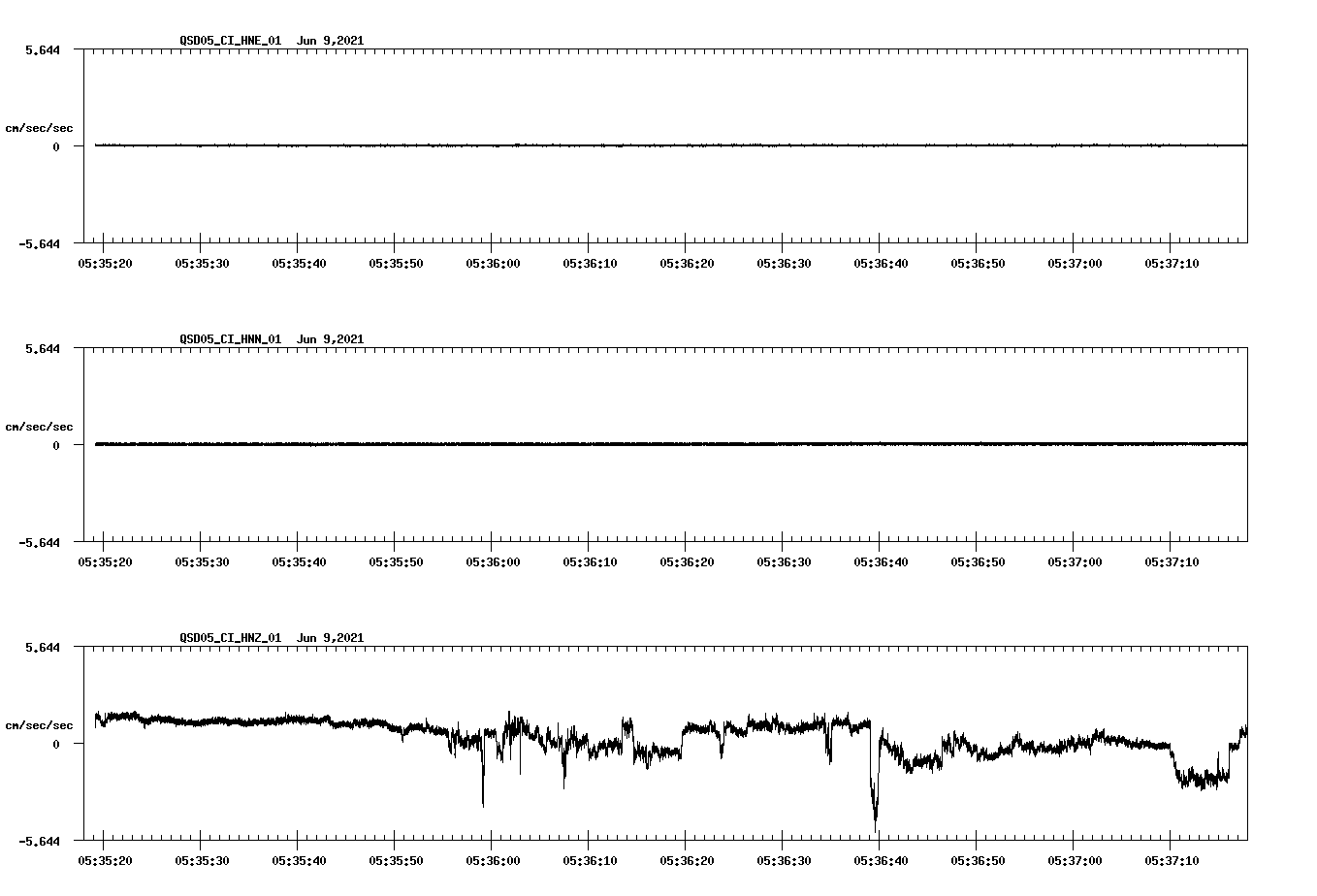Click the -5.644 axis value on HNN plot
Image resolution: width=1317 pixels, height=896 pixels.
(x=39, y=543)
